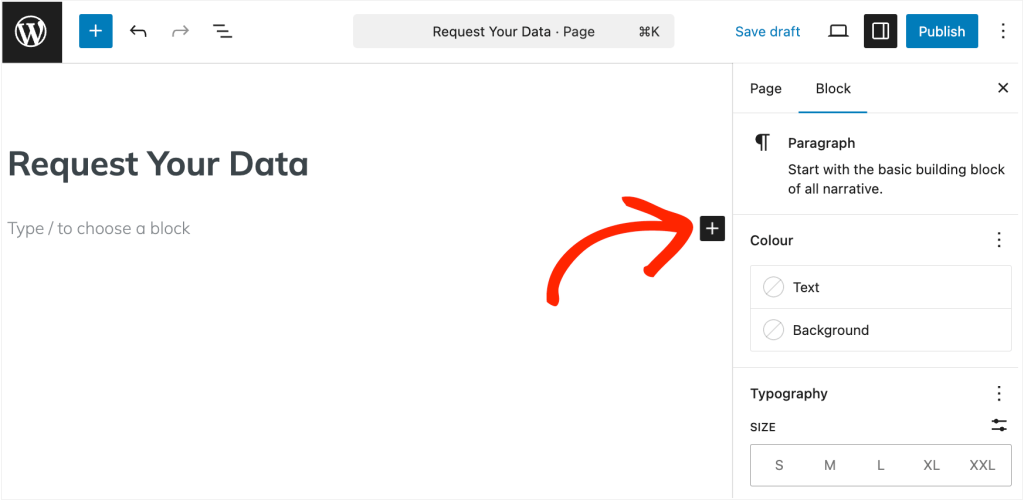Select font size XL
Screen dimensions: 1024x501
tap(931, 465)
